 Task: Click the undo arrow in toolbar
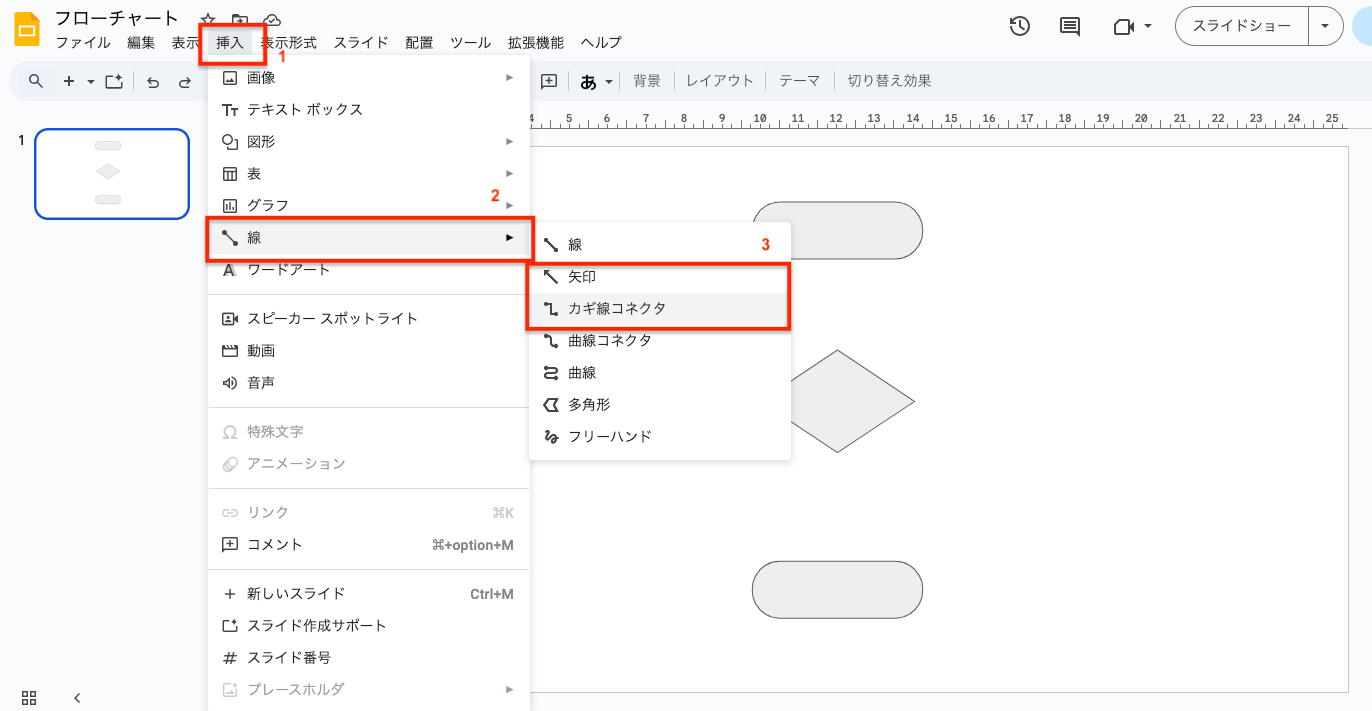coord(153,82)
